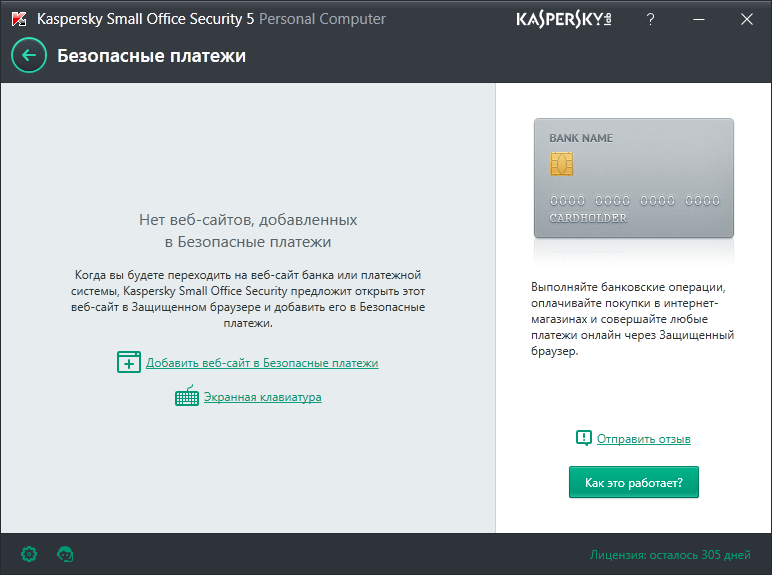This screenshot has width=772, height=575.
Task: Click the bank card illustration
Action: coord(633,178)
